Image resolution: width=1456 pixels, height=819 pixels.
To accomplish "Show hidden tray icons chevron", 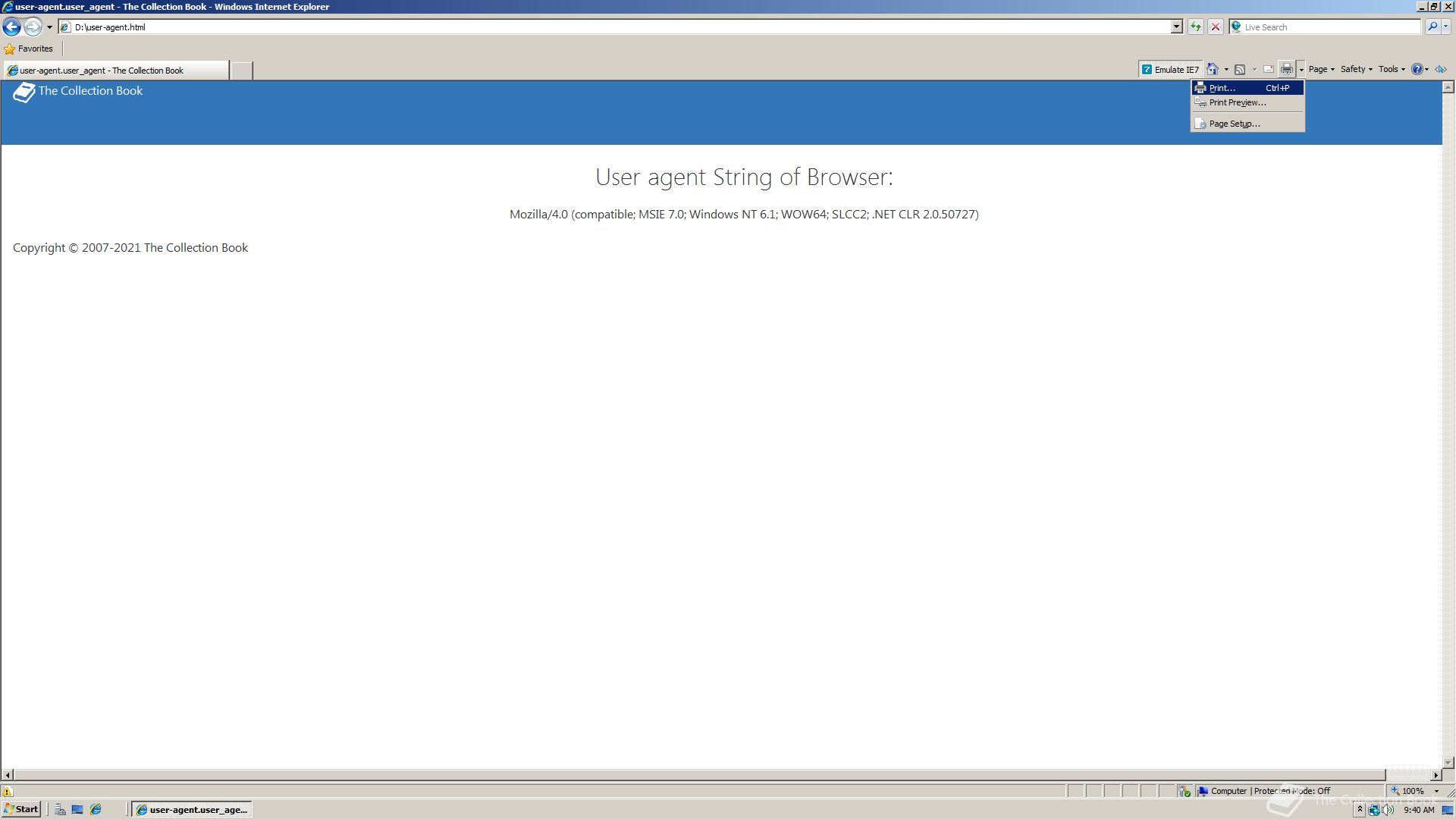I will pyautogui.click(x=1360, y=810).
